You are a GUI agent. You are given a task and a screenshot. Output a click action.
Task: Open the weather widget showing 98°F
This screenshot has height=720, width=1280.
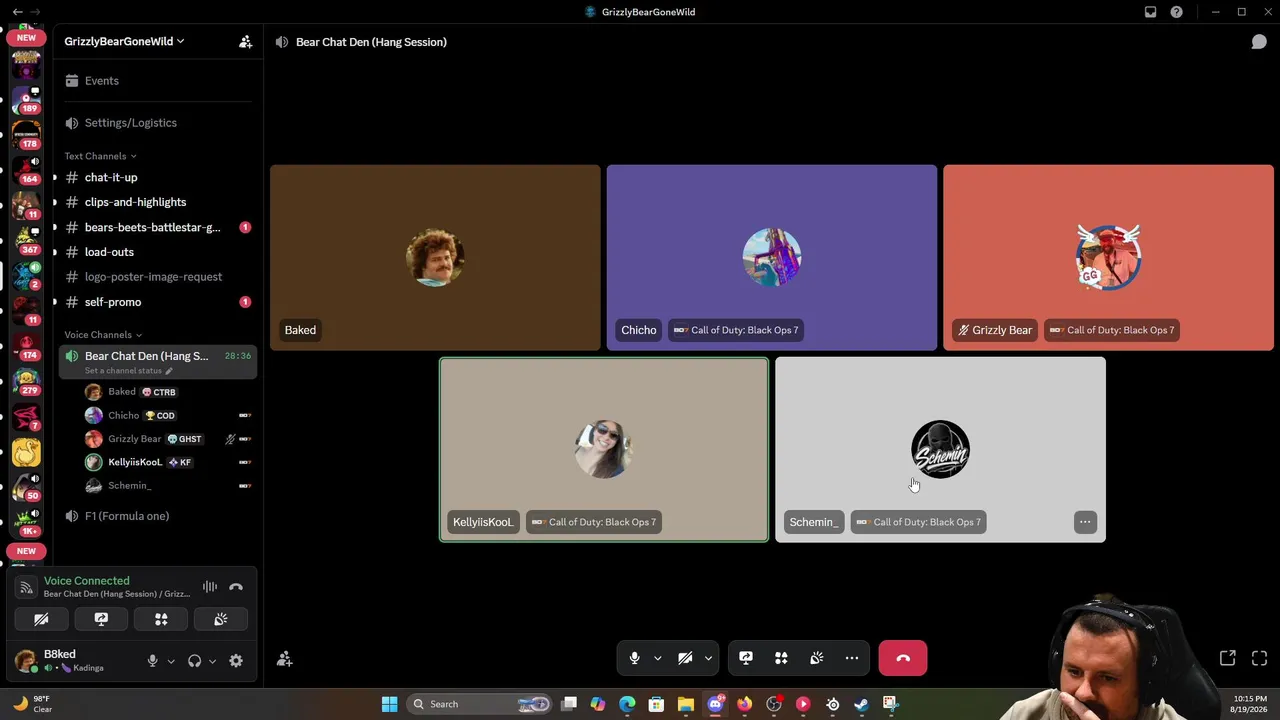pos(32,704)
